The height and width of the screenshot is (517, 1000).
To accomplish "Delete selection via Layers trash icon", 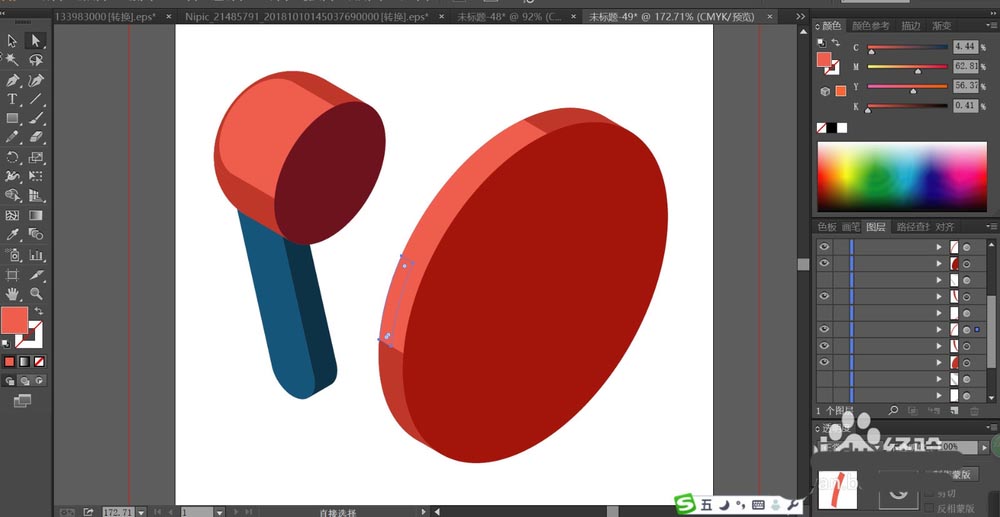I will pos(974,411).
